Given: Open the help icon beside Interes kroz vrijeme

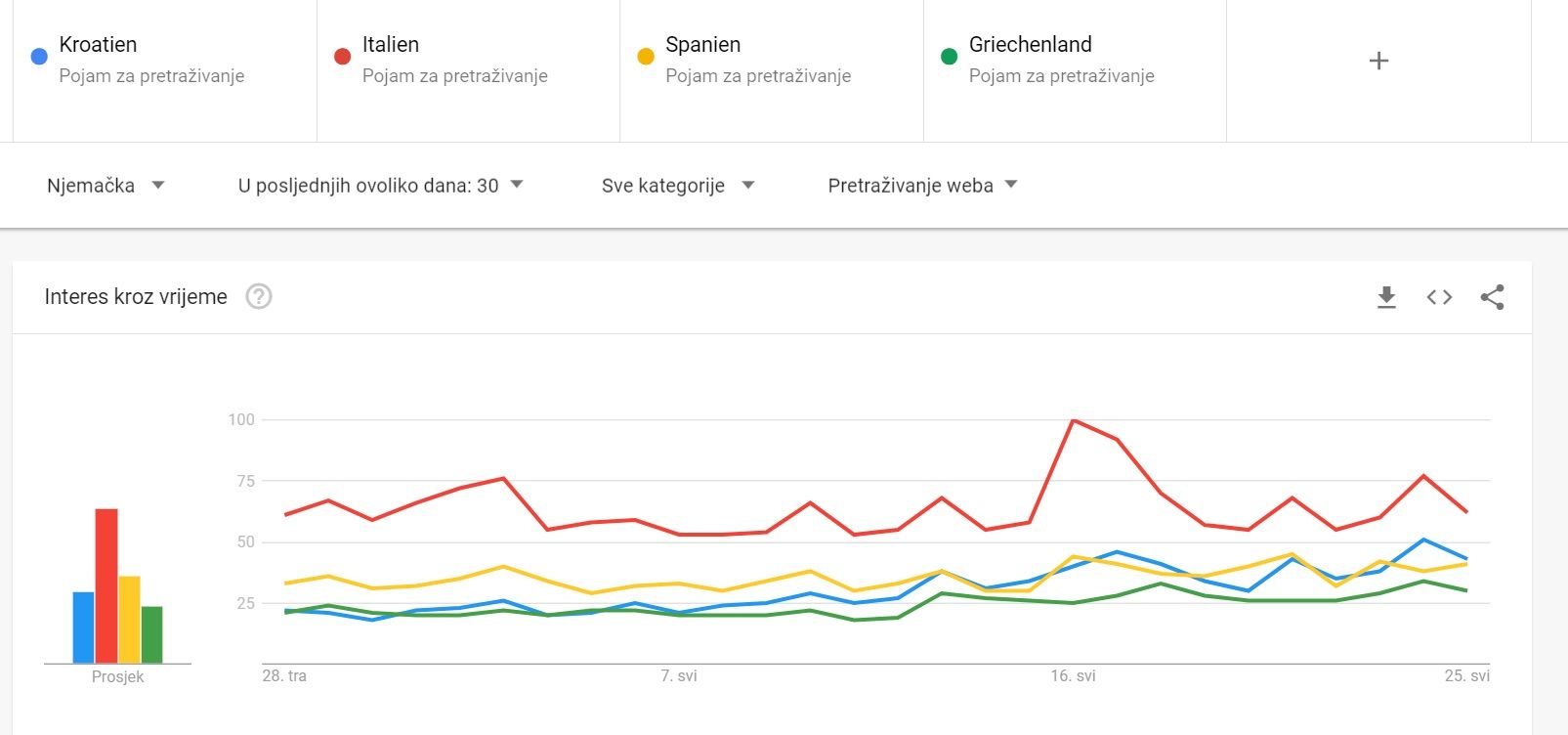Looking at the screenshot, I should click(259, 296).
